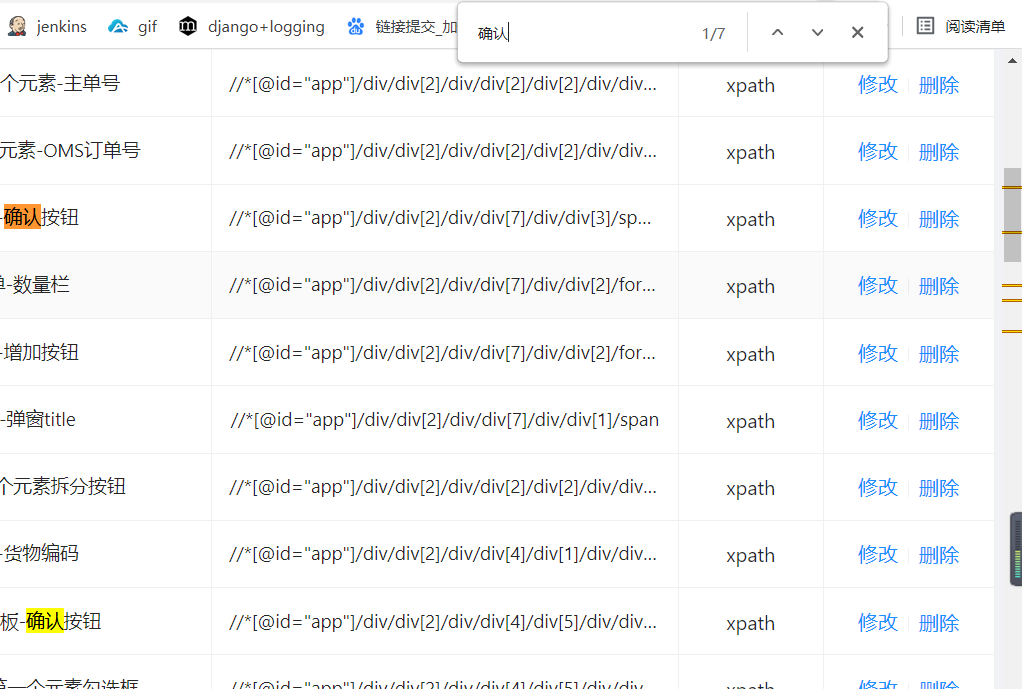Click the django+logging favicon
Screen dimensions: 1022x689
point(188,27)
